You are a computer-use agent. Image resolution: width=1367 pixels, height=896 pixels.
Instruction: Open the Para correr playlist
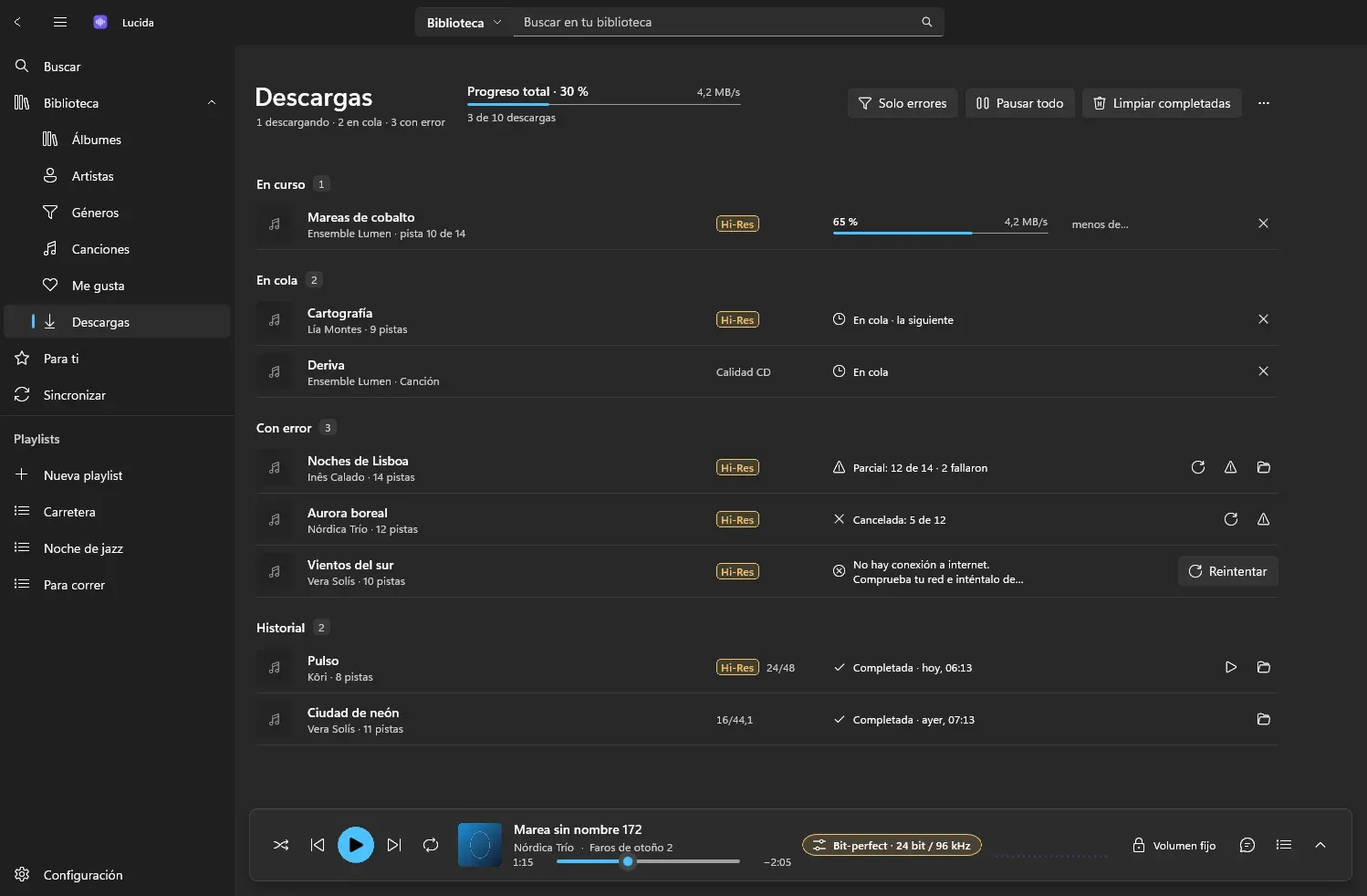point(117,585)
